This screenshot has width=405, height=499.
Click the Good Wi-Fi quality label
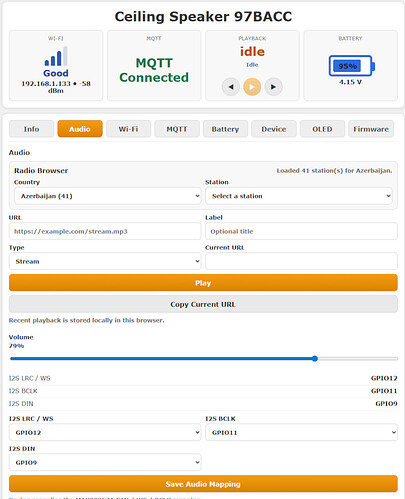pos(56,73)
